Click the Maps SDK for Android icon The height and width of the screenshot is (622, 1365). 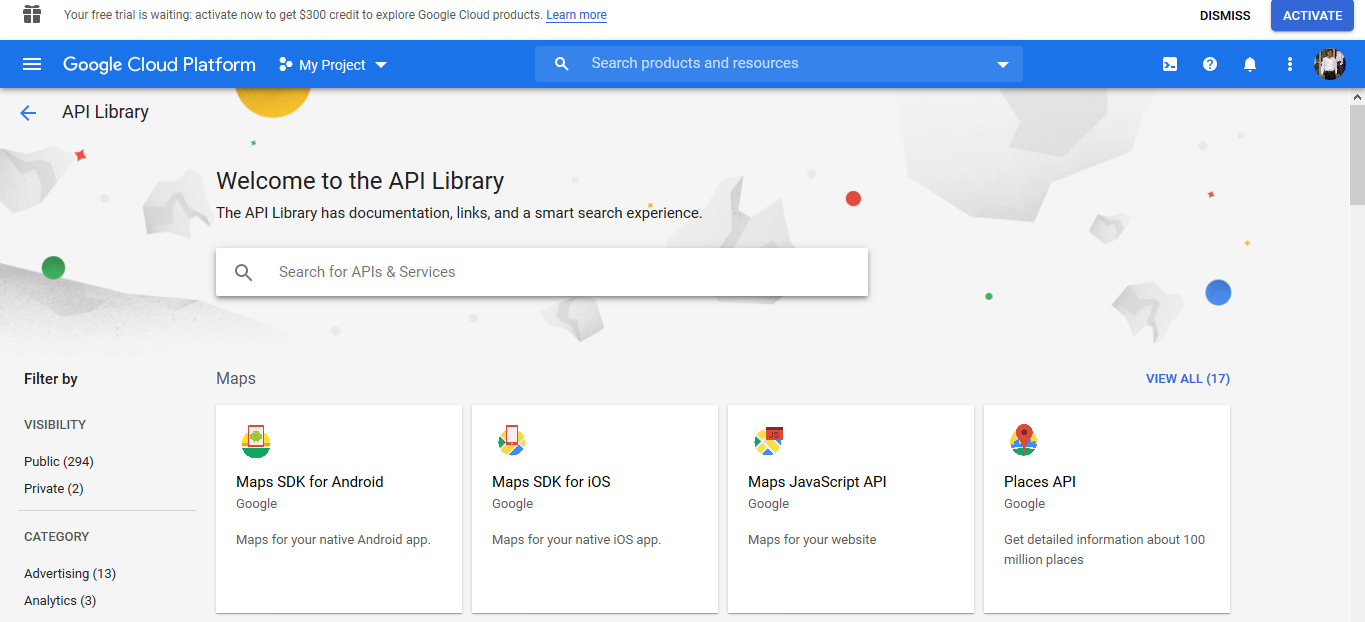pyautogui.click(x=256, y=441)
